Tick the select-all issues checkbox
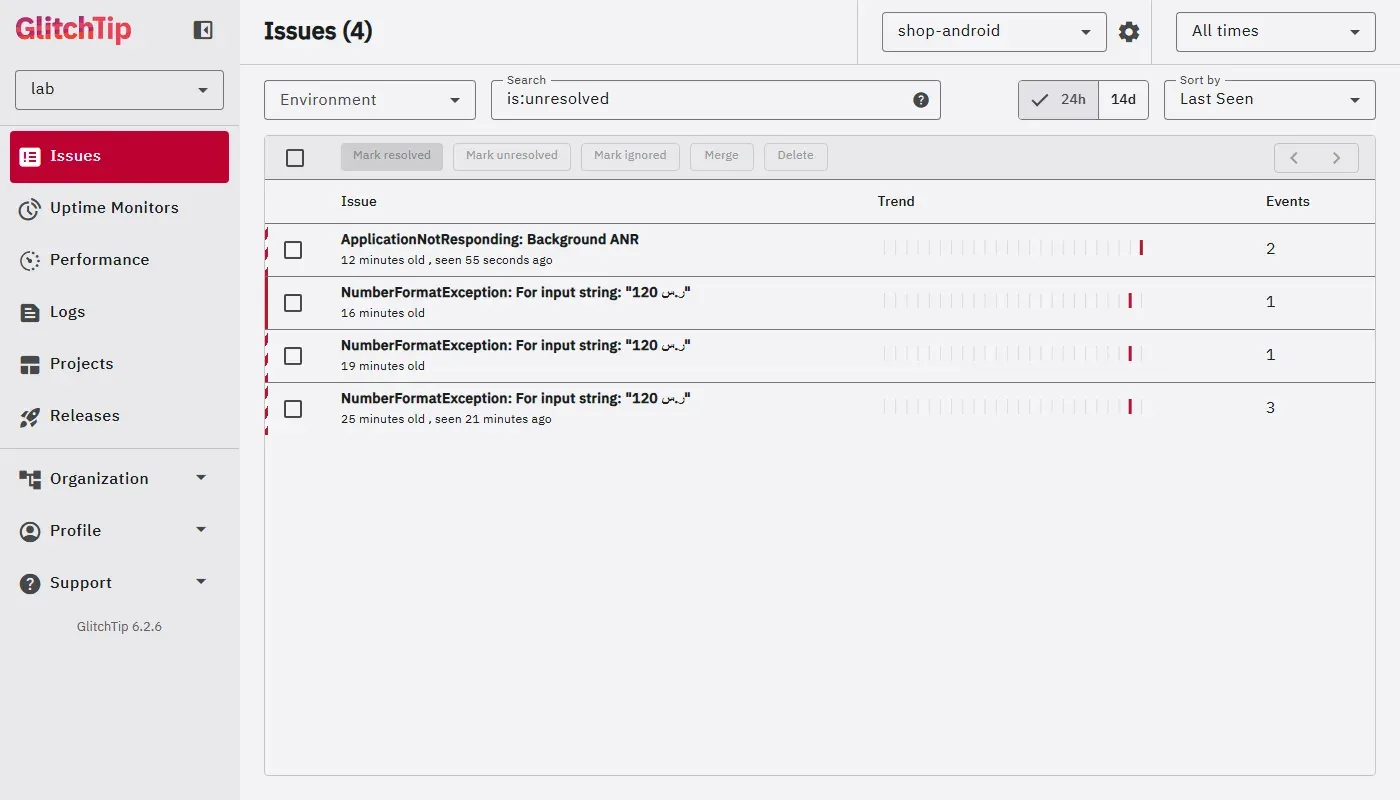The image size is (1400, 800). pyautogui.click(x=295, y=158)
